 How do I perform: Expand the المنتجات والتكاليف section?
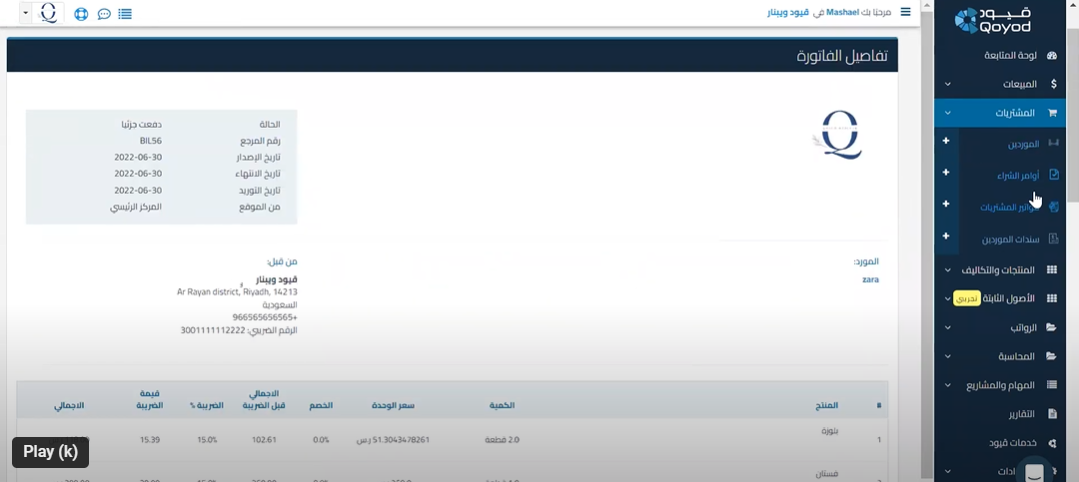1000,270
